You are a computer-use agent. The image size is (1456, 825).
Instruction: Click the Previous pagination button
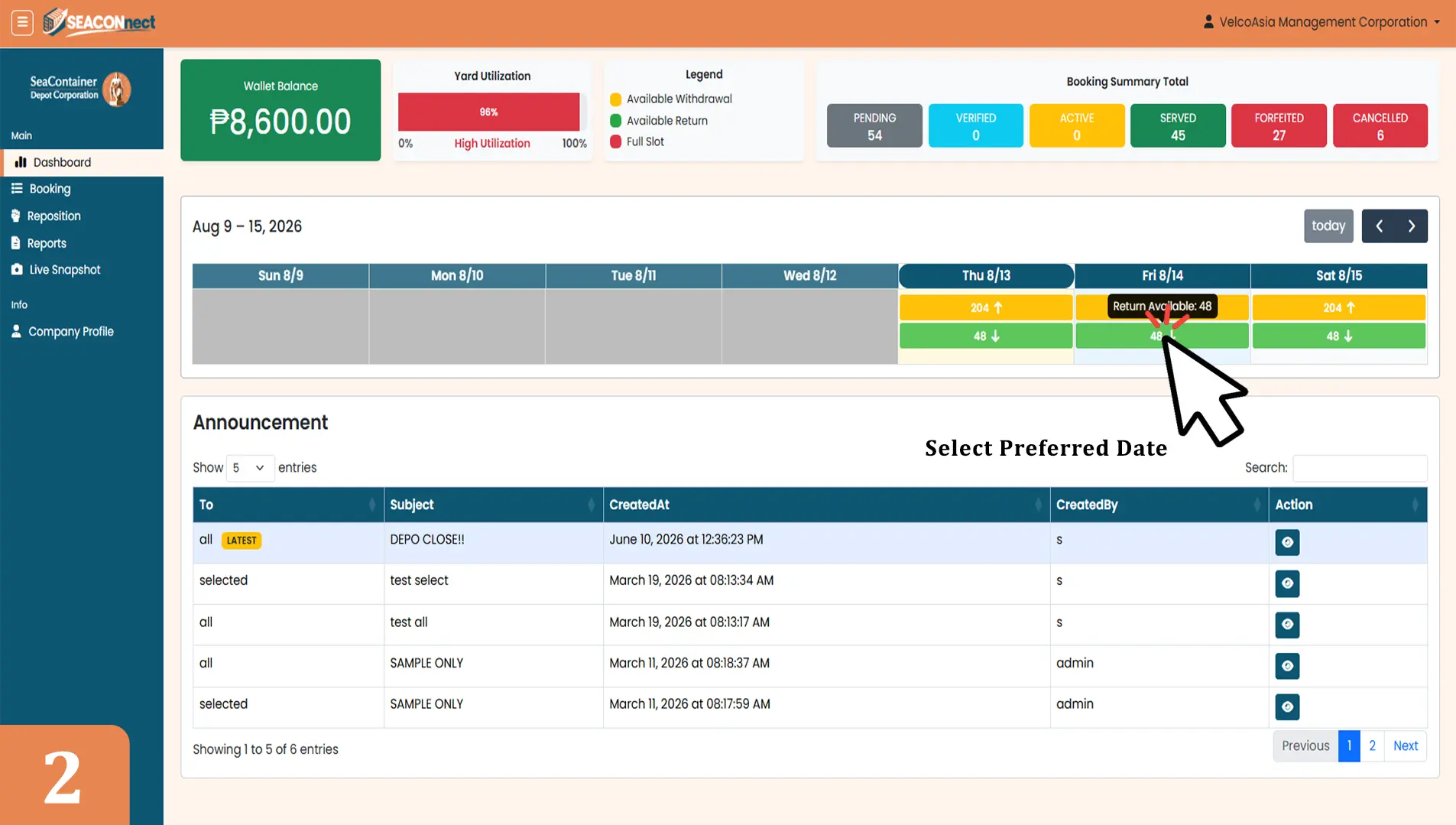(x=1305, y=746)
